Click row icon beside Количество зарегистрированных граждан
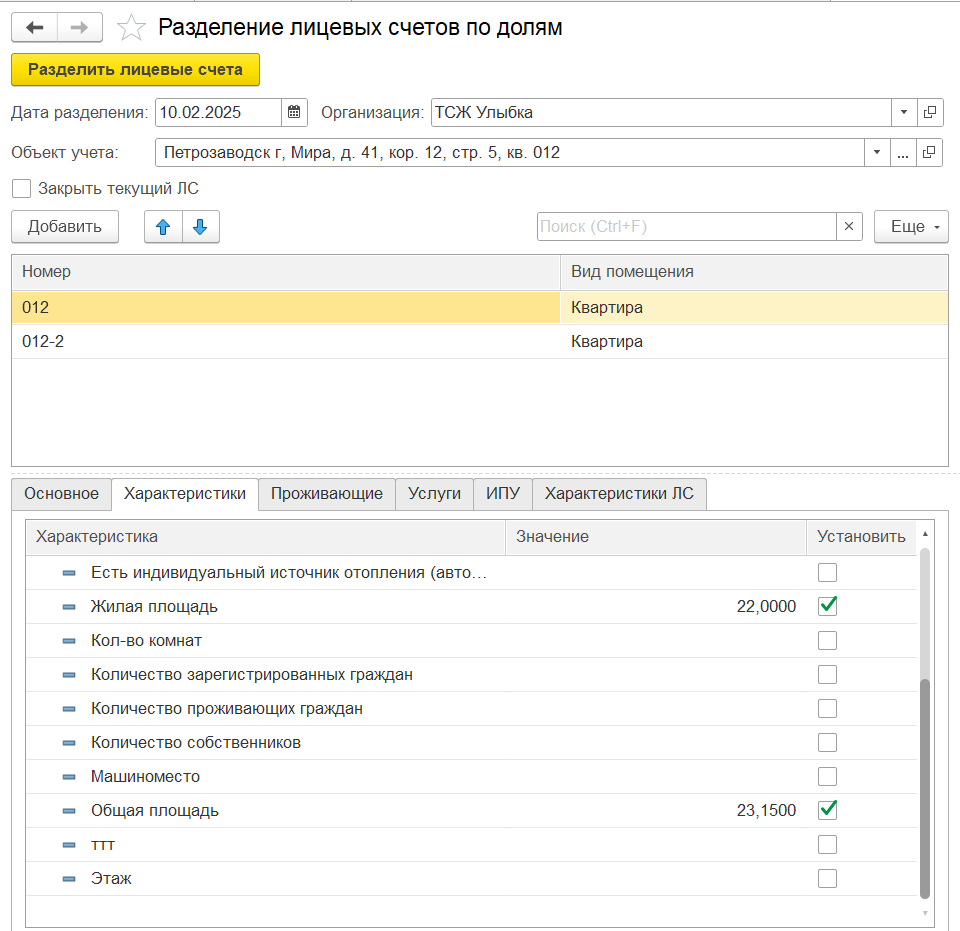The width and height of the screenshot is (960, 931). click(x=69, y=675)
